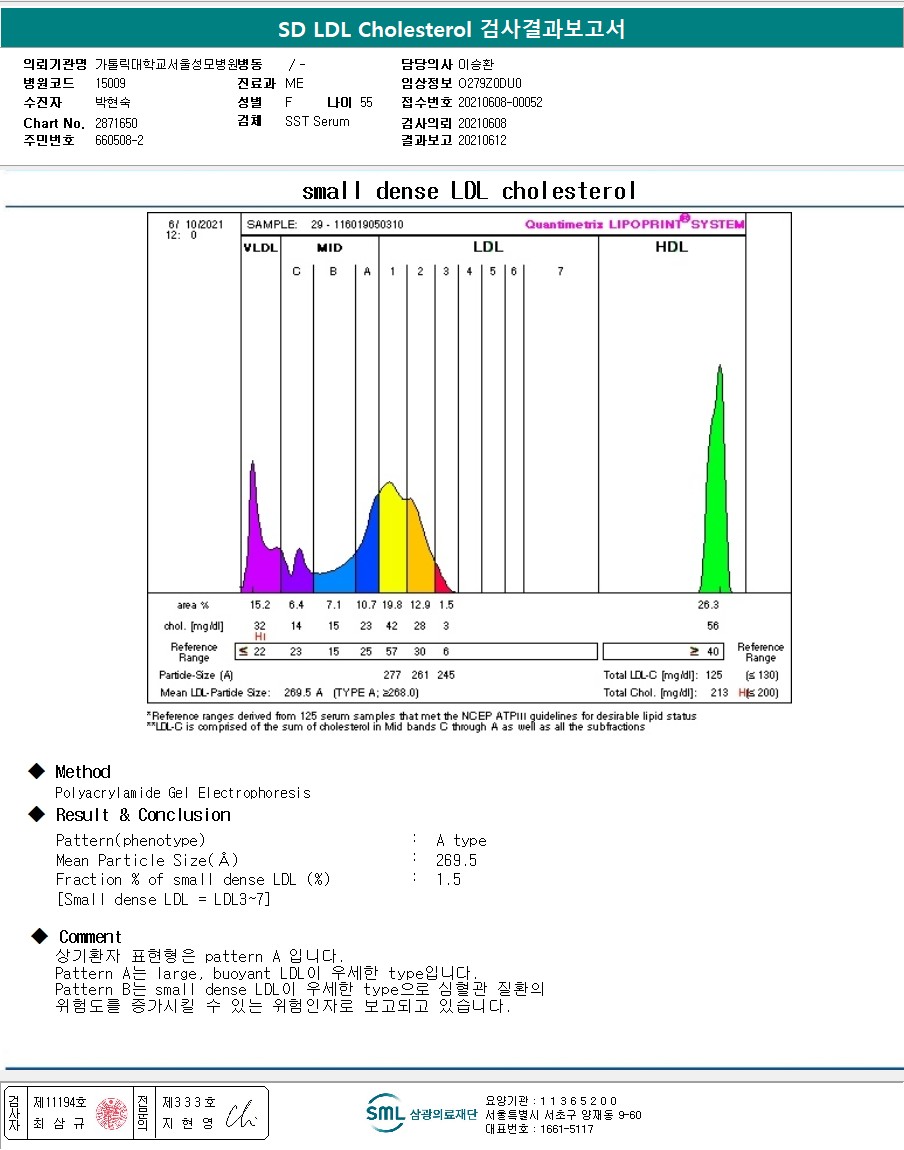The image size is (904, 1150).
Task: Click the SML 삼광의료재단 logo
Action: point(421,1113)
